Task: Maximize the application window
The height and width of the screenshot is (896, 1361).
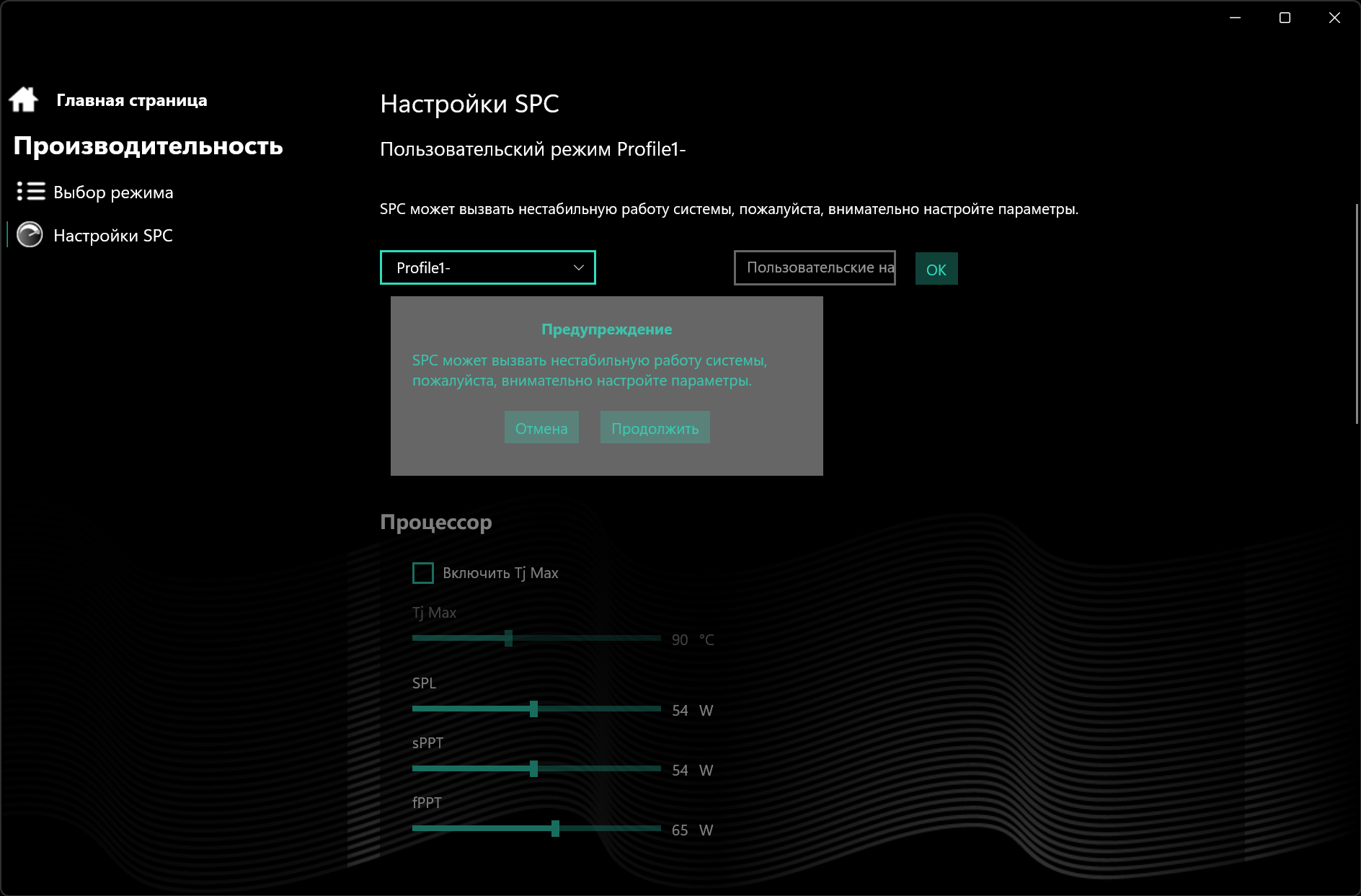Action: 1285,18
